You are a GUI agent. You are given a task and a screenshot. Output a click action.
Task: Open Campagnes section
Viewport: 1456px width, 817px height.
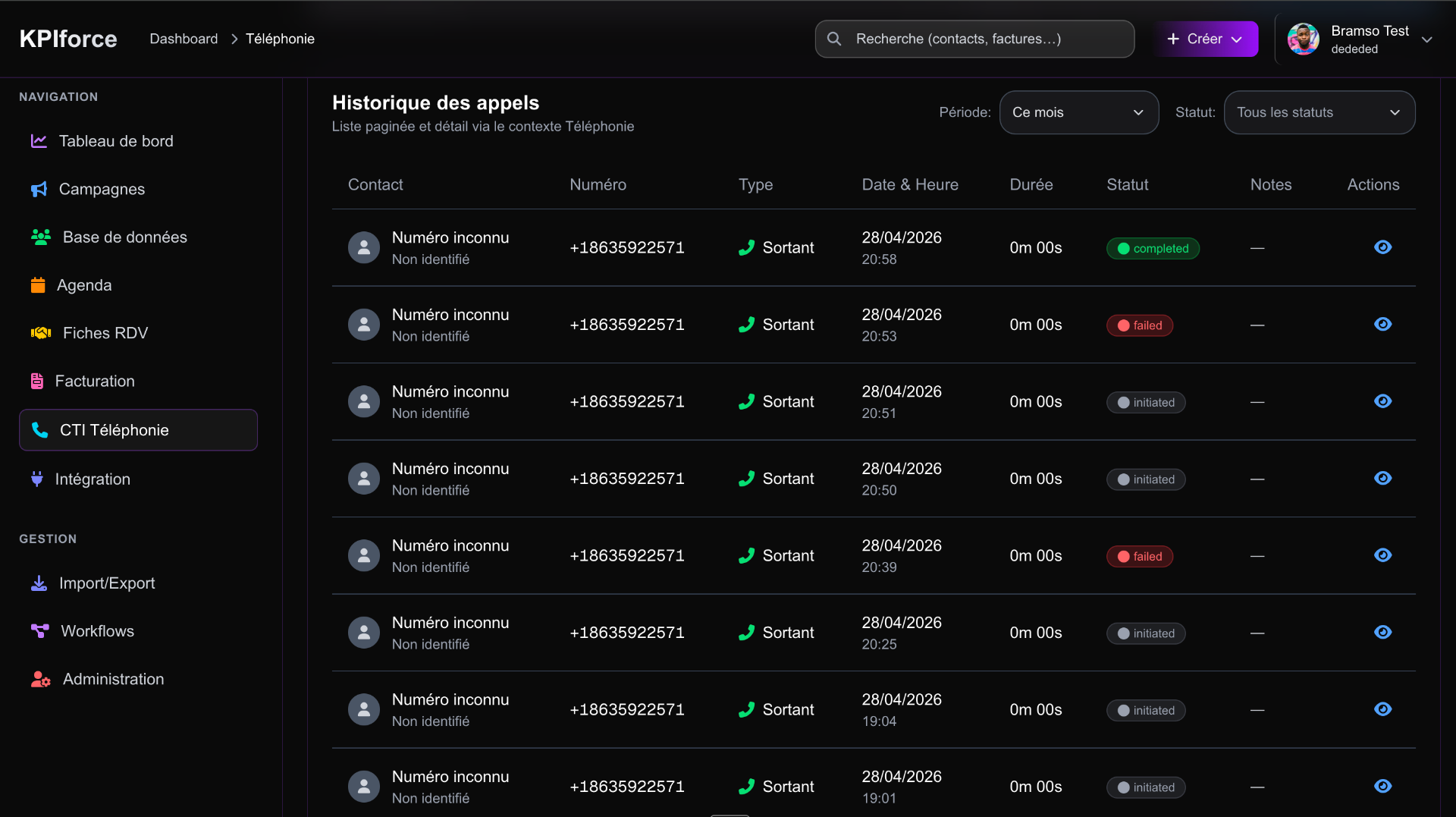pos(102,189)
